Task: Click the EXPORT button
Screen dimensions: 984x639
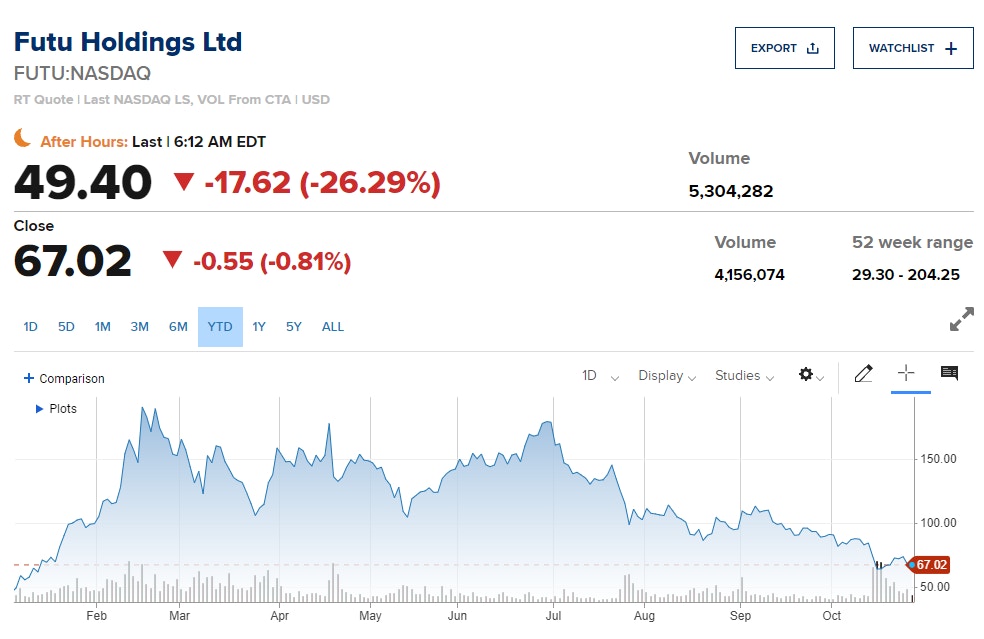Action: coord(784,48)
